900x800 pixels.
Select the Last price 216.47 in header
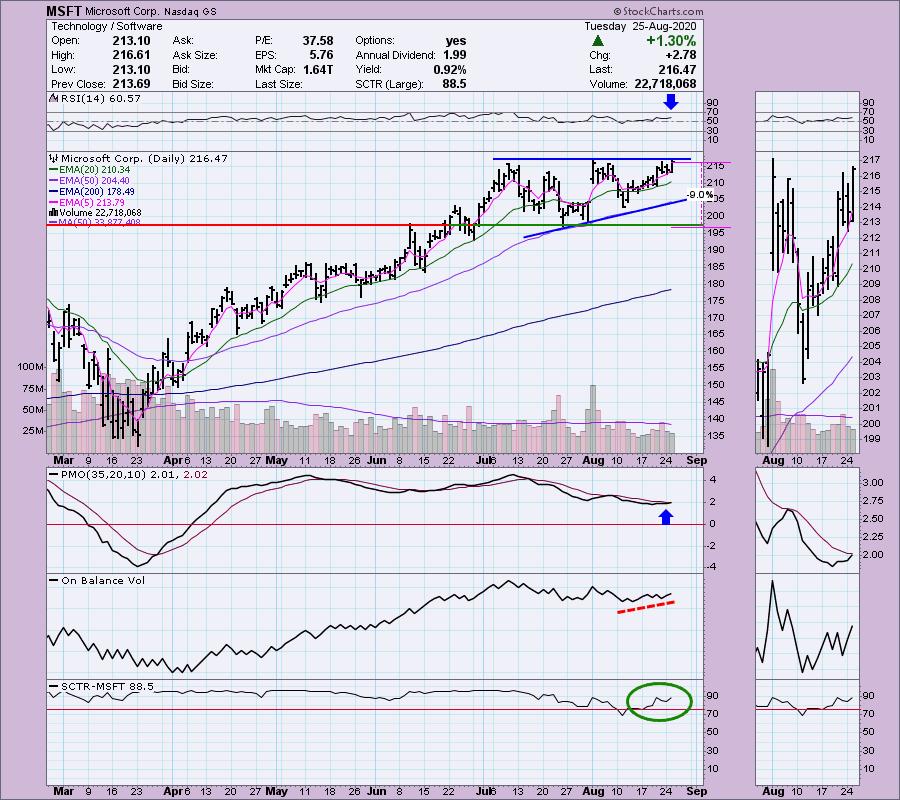click(677, 69)
